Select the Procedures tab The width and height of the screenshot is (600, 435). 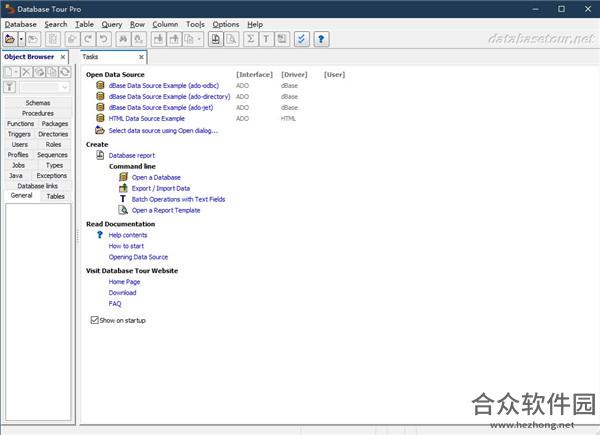click(38, 113)
